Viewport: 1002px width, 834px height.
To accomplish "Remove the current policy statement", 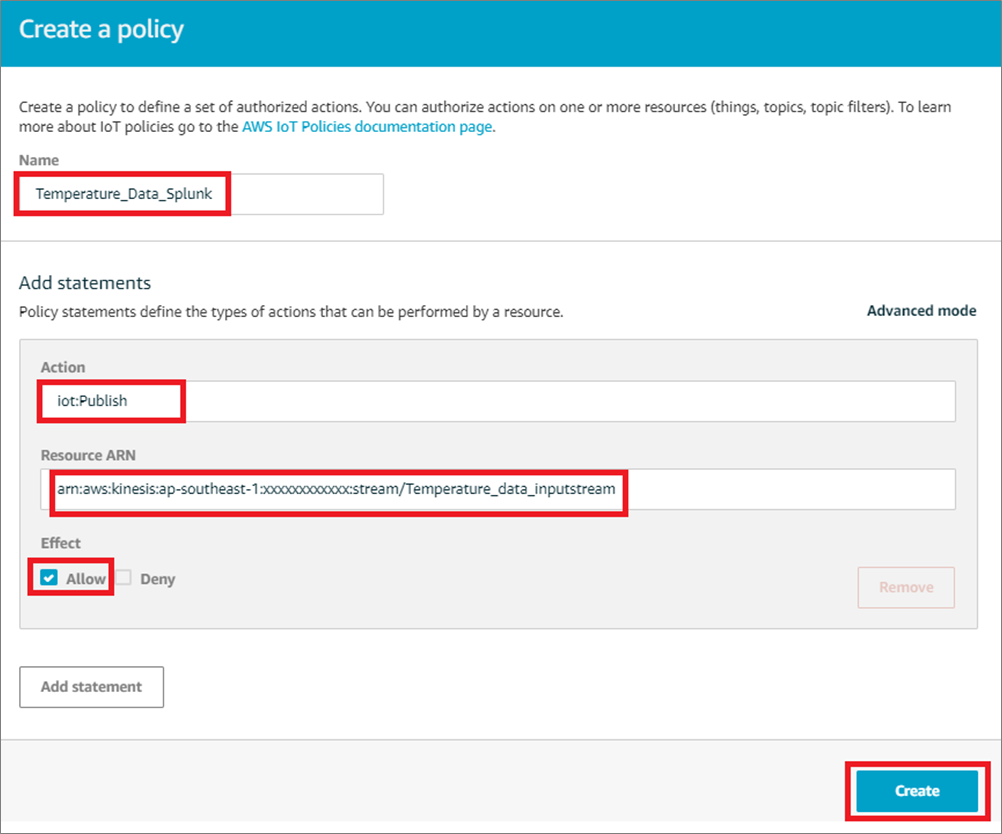I will point(906,587).
